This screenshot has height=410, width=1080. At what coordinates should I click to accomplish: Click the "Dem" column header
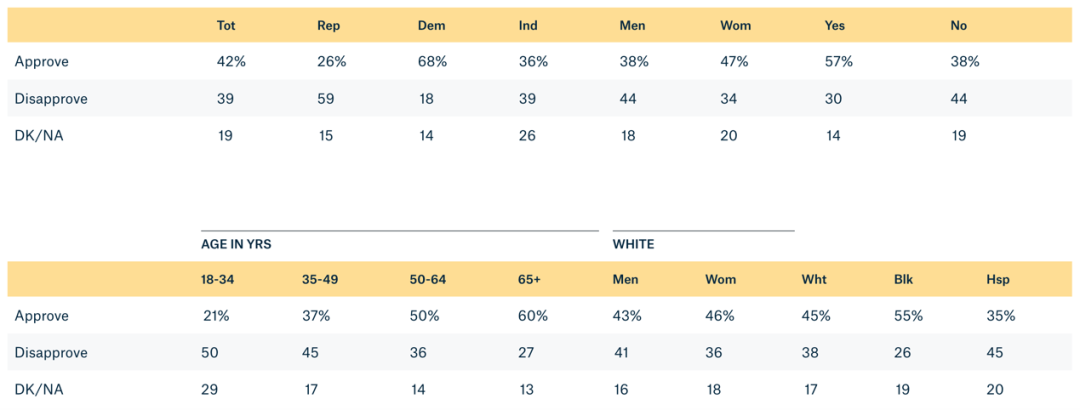tap(431, 25)
